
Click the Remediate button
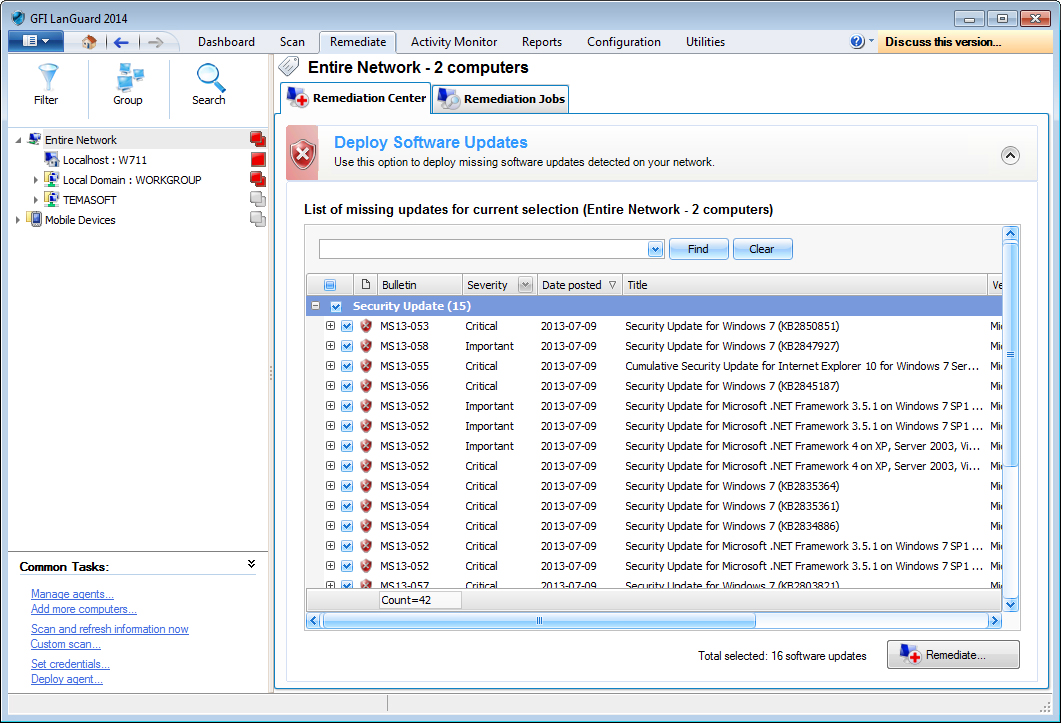point(953,655)
